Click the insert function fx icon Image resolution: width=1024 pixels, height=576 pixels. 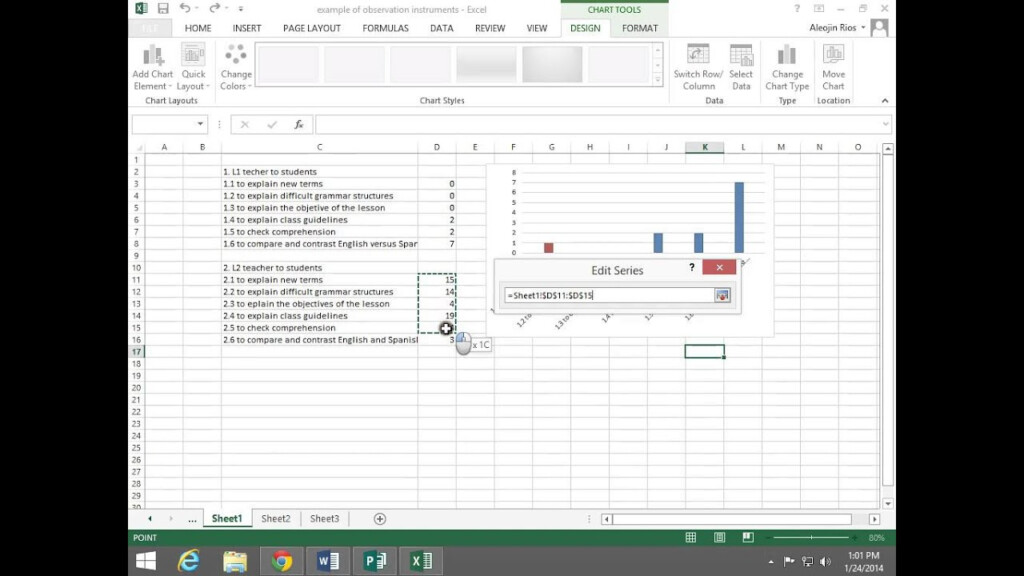pos(298,125)
